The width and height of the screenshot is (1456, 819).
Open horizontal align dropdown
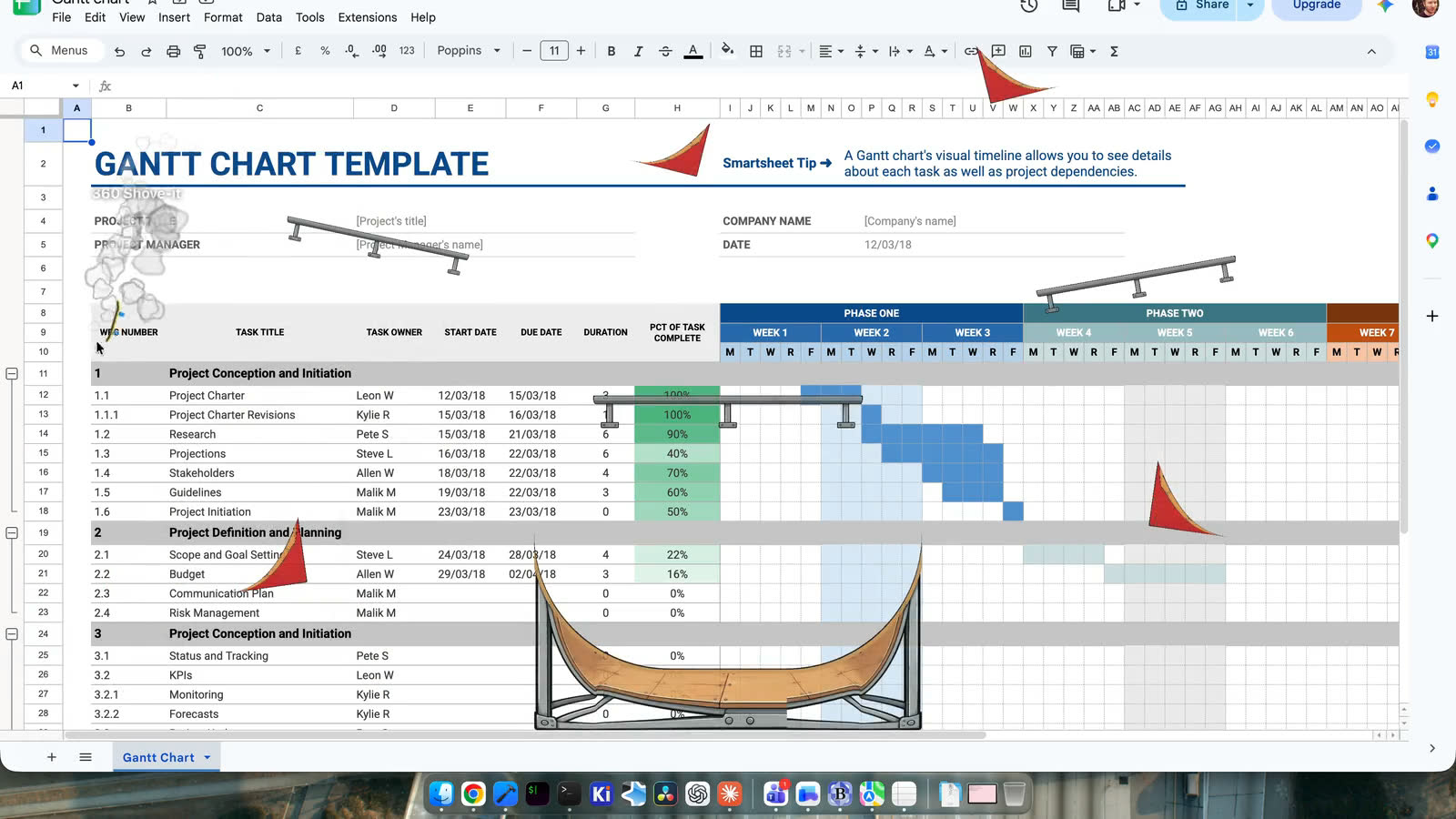tap(831, 51)
